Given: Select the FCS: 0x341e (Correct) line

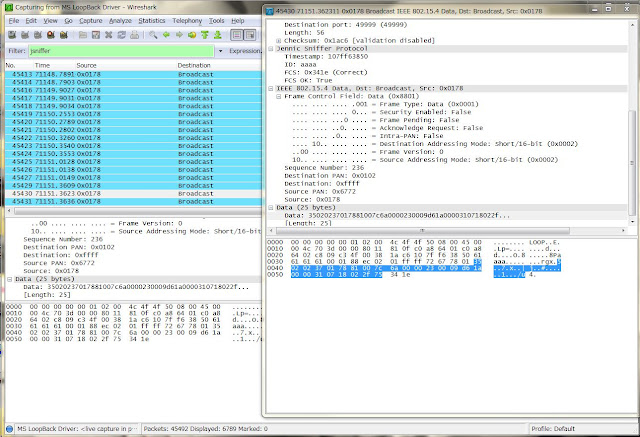Looking at the screenshot, I should tap(326, 73).
